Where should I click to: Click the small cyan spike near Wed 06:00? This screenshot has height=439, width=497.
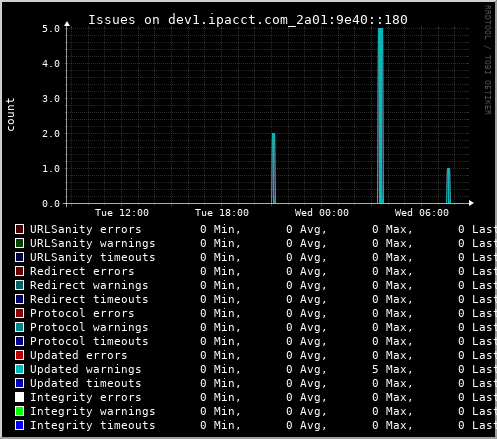(x=449, y=186)
